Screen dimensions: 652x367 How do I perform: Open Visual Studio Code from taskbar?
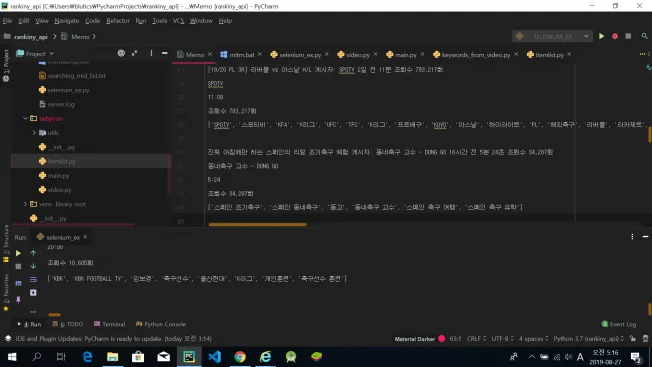pos(215,357)
